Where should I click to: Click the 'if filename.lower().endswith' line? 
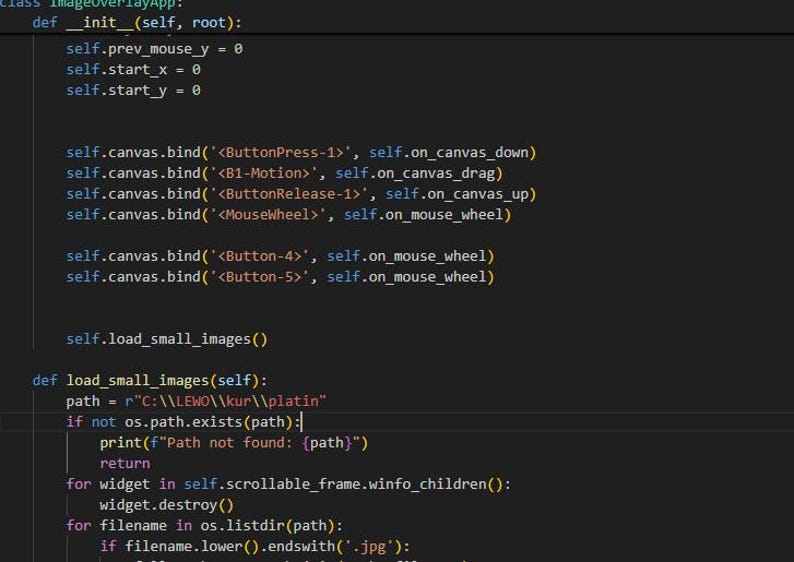tap(255, 547)
